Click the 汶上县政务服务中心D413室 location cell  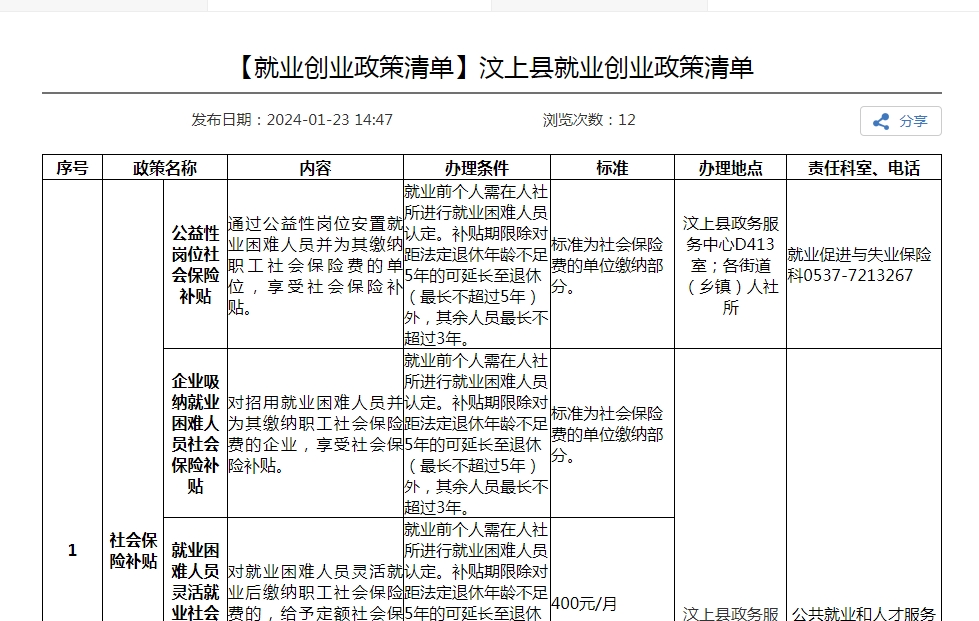(731, 265)
